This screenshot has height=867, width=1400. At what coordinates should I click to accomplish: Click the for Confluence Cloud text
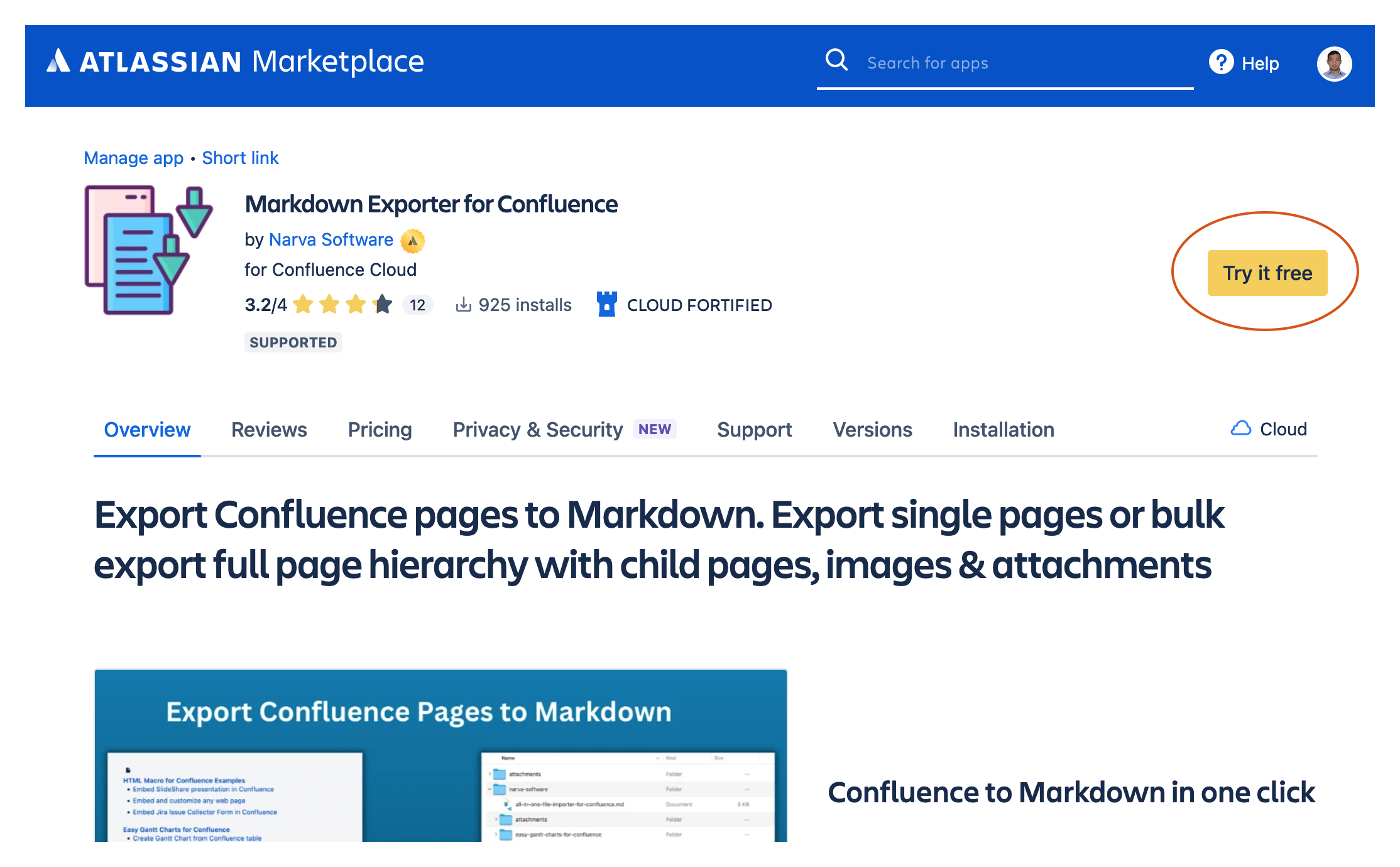point(331,270)
